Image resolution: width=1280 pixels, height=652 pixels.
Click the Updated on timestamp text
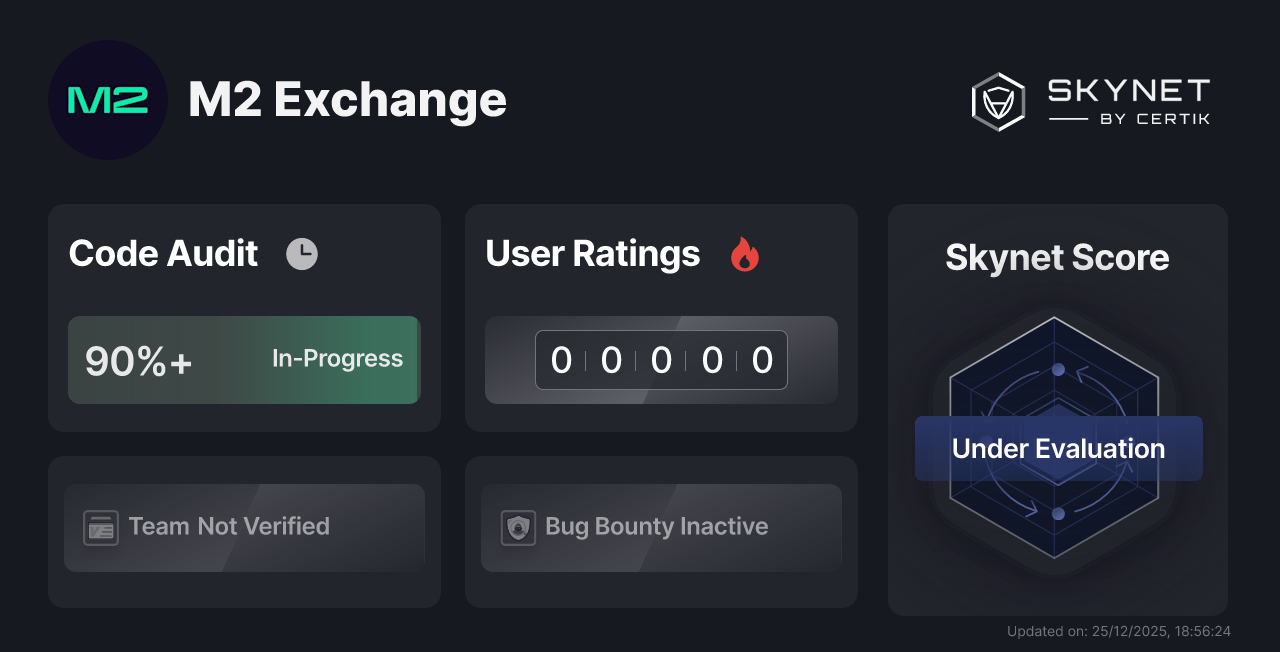point(1119,631)
